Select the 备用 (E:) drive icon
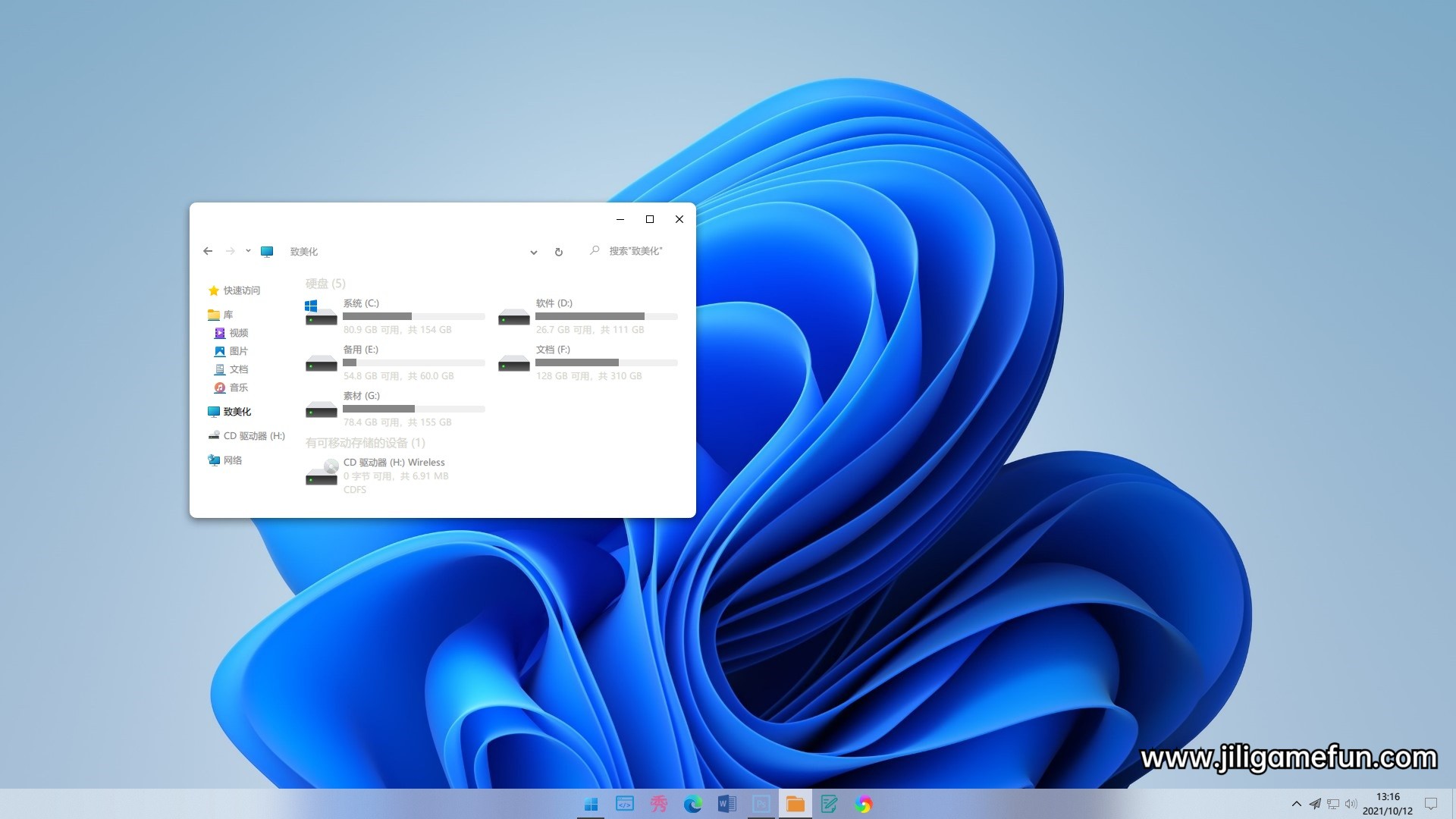The image size is (1456, 819). point(321,363)
